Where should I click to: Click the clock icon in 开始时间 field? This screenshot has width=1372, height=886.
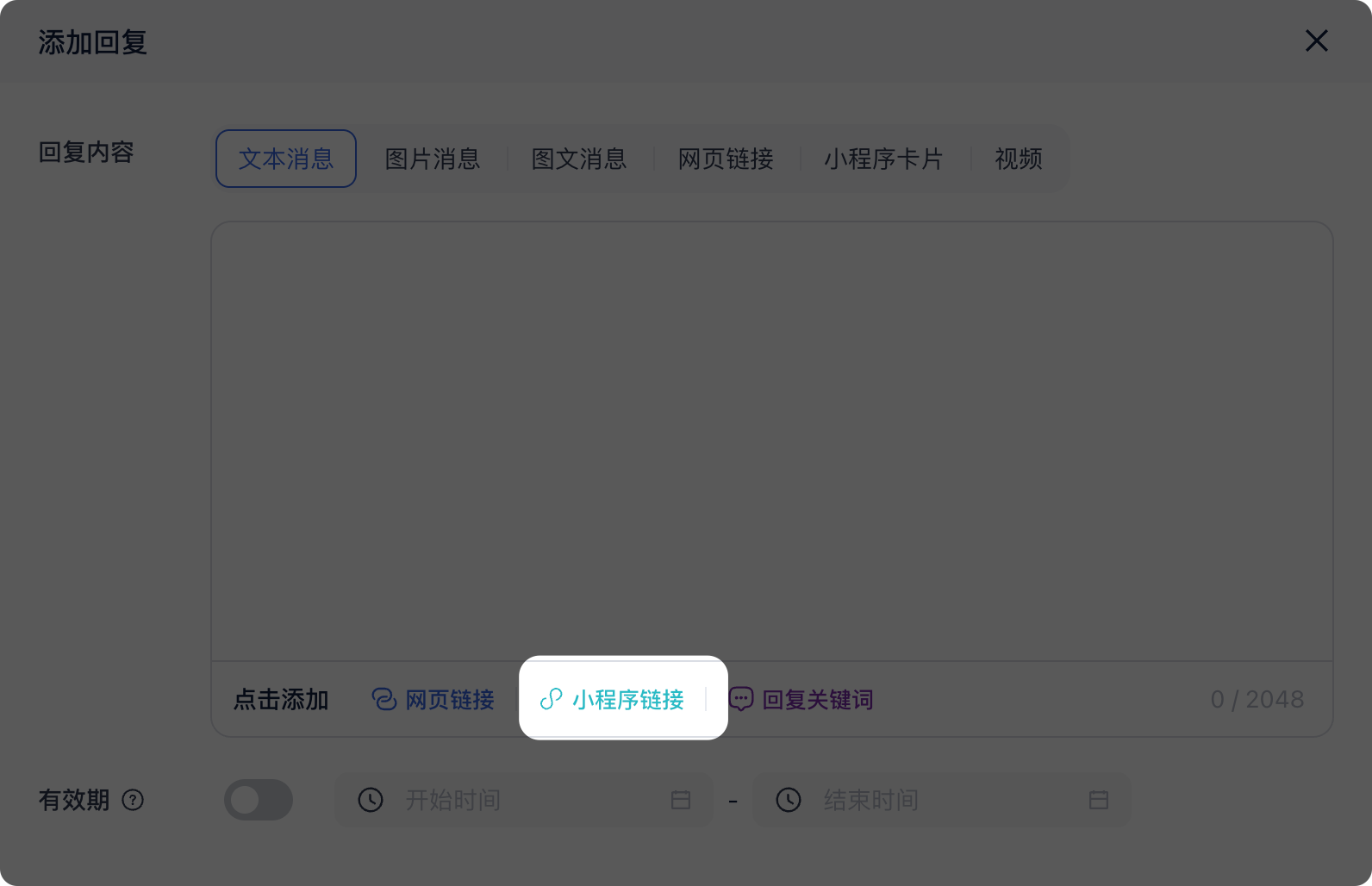[x=371, y=800]
